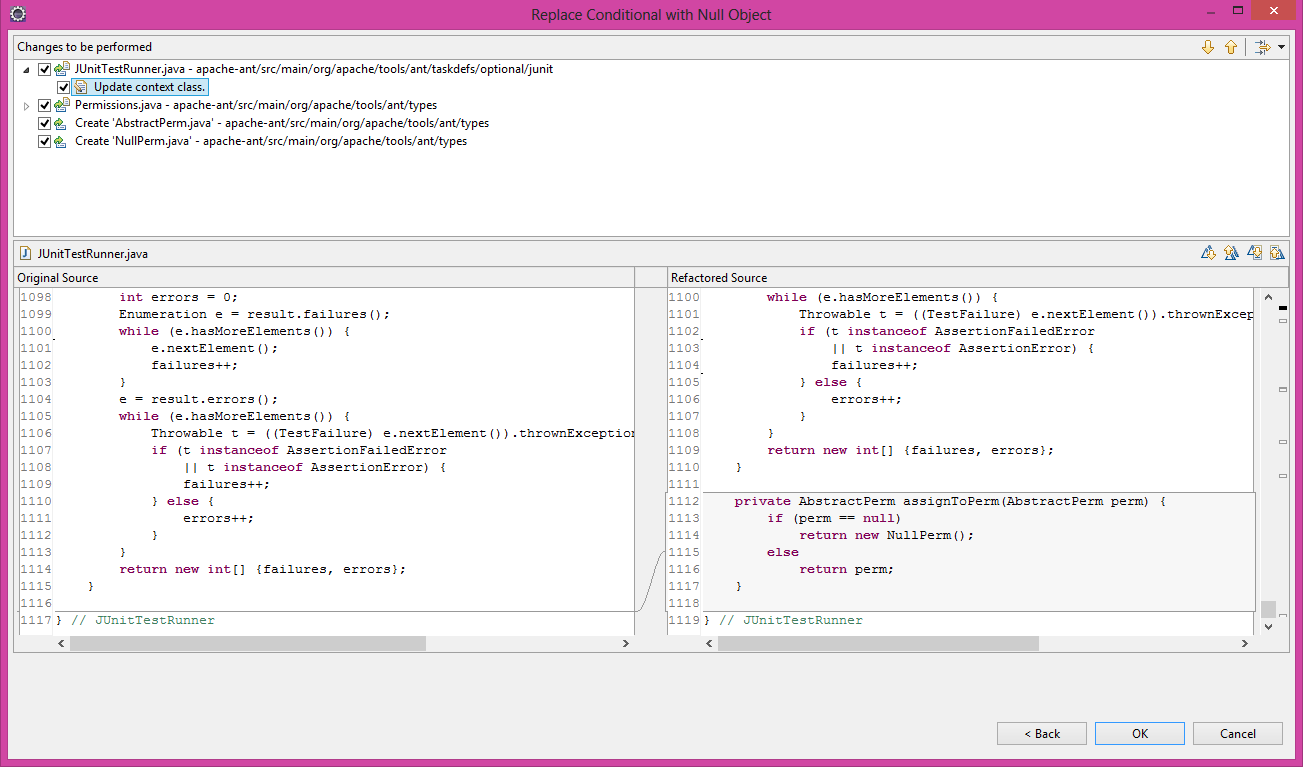Click line number 1098 in Original Source
1305x770 pixels.
[35, 297]
